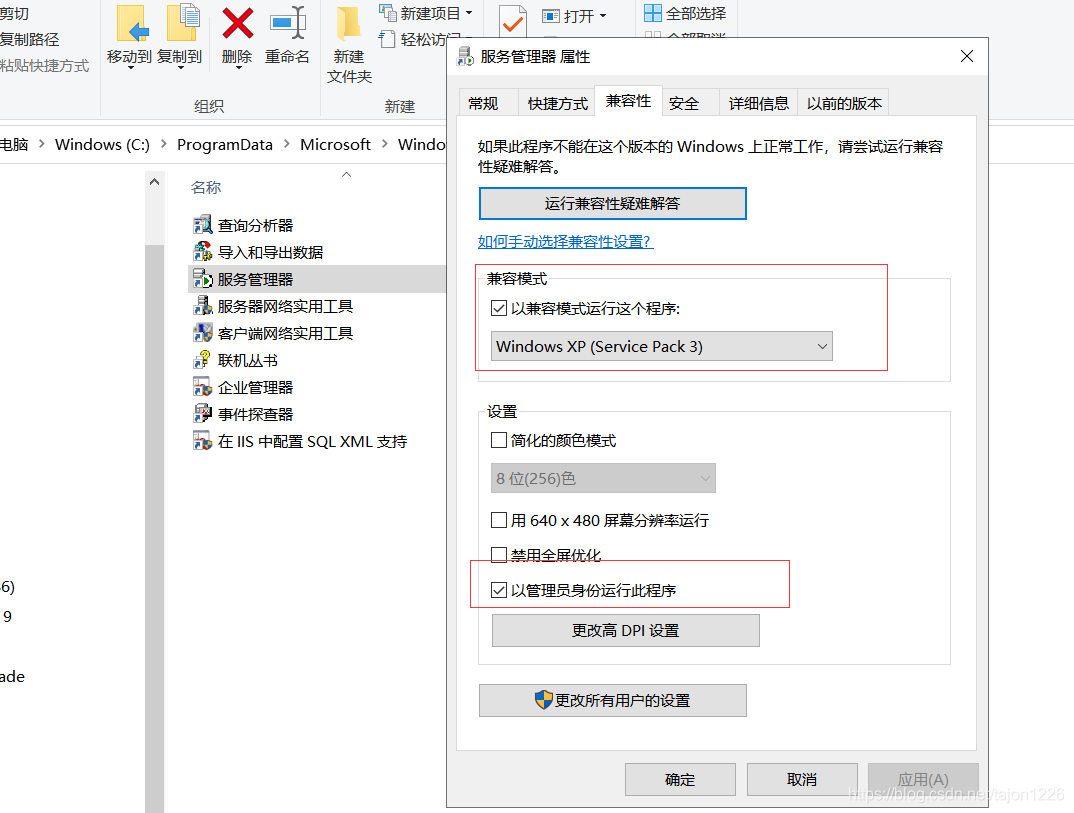Click 更改高 DPI 设置 button
1074x813 pixels.
(x=625, y=630)
